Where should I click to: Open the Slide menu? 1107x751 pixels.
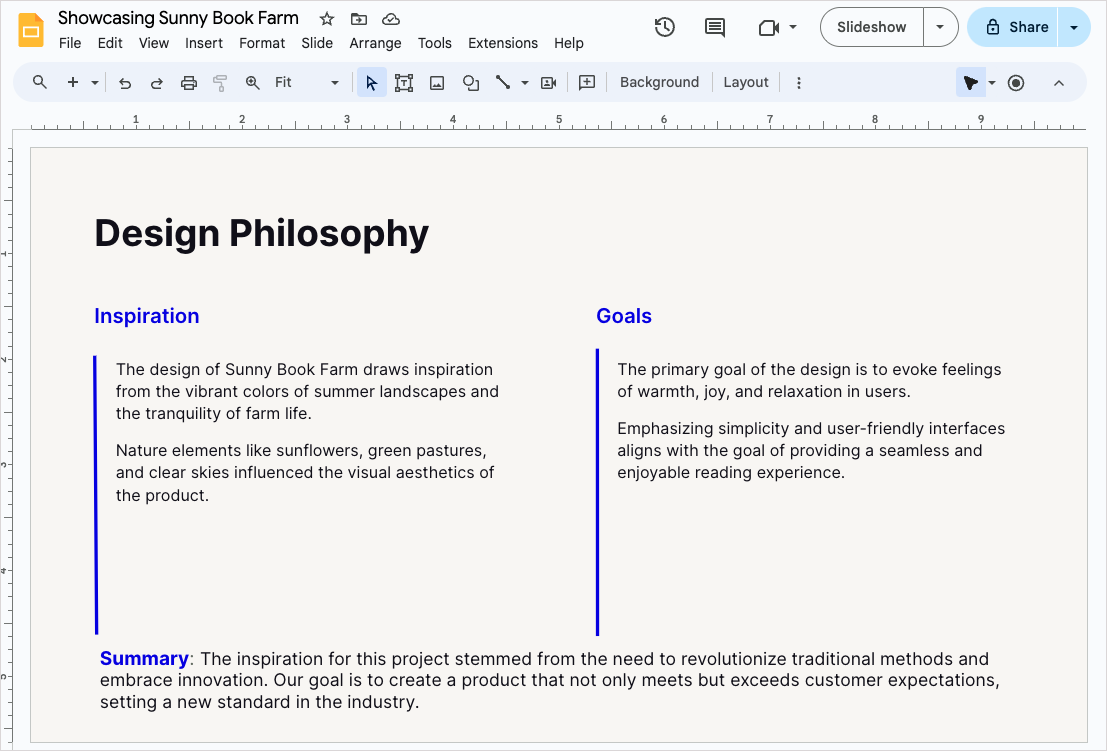[317, 43]
